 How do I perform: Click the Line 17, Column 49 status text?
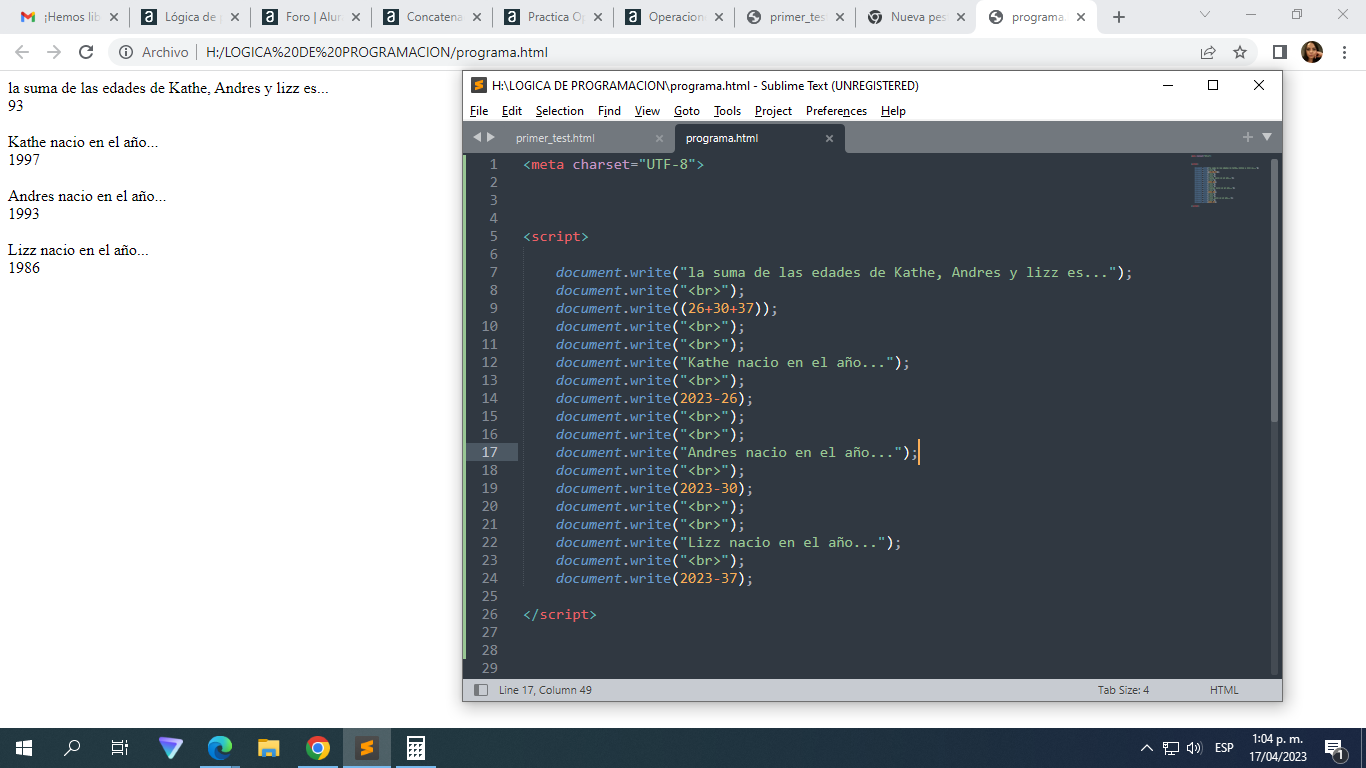[545, 690]
